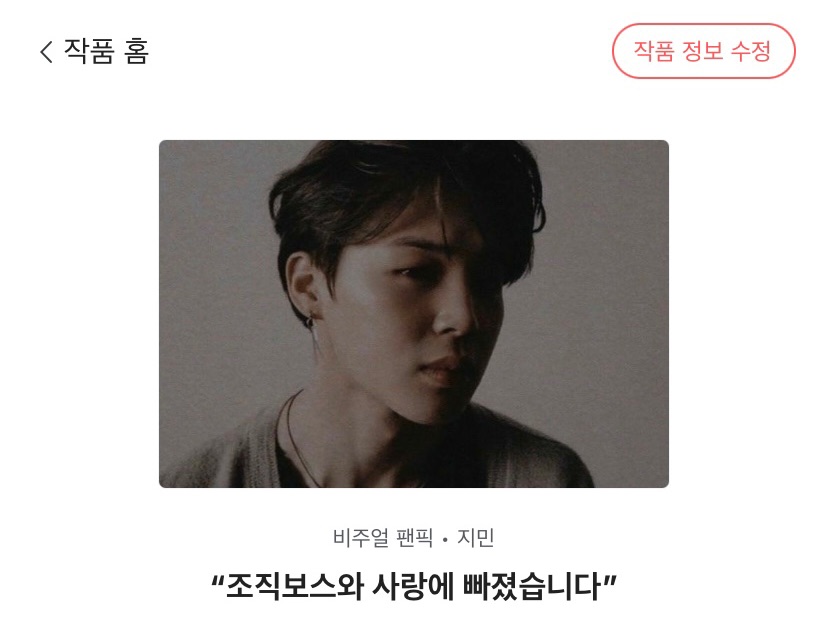Click the word 홈 in the header

137,52
